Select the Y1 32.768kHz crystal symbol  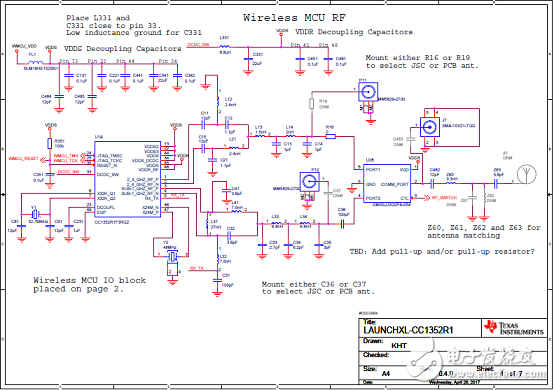click(x=35, y=214)
